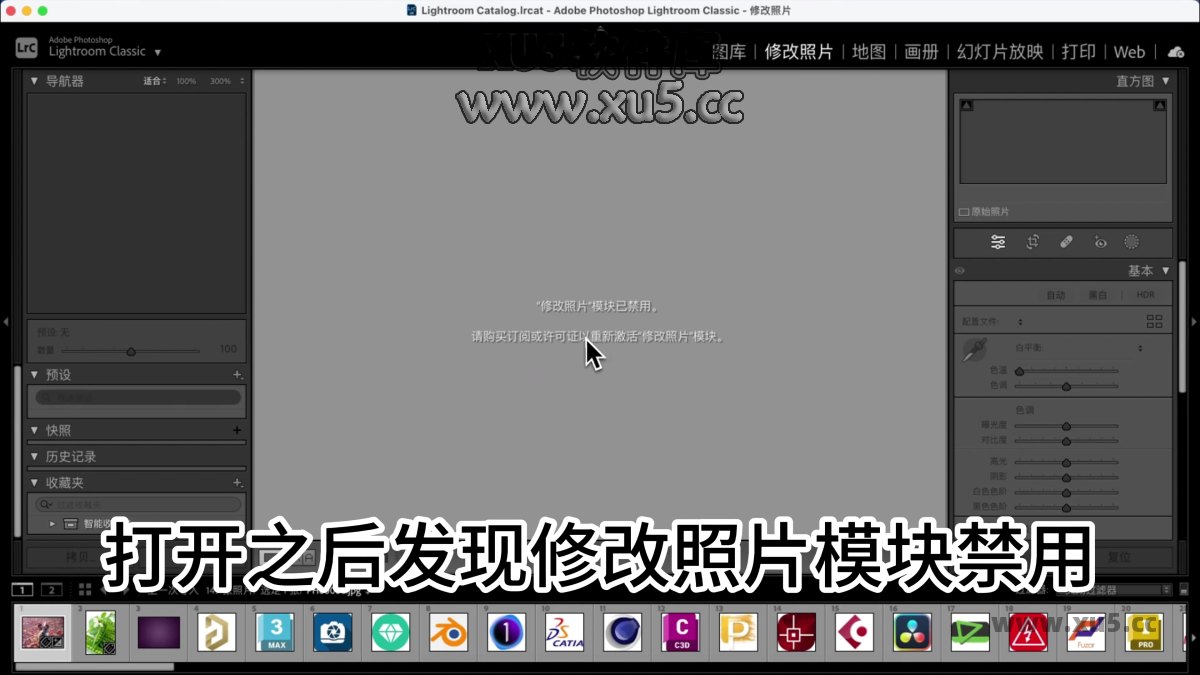Toggle the 基本 panel eye switch
1200x675 pixels.
pyautogui.click(x=959, y=270)
